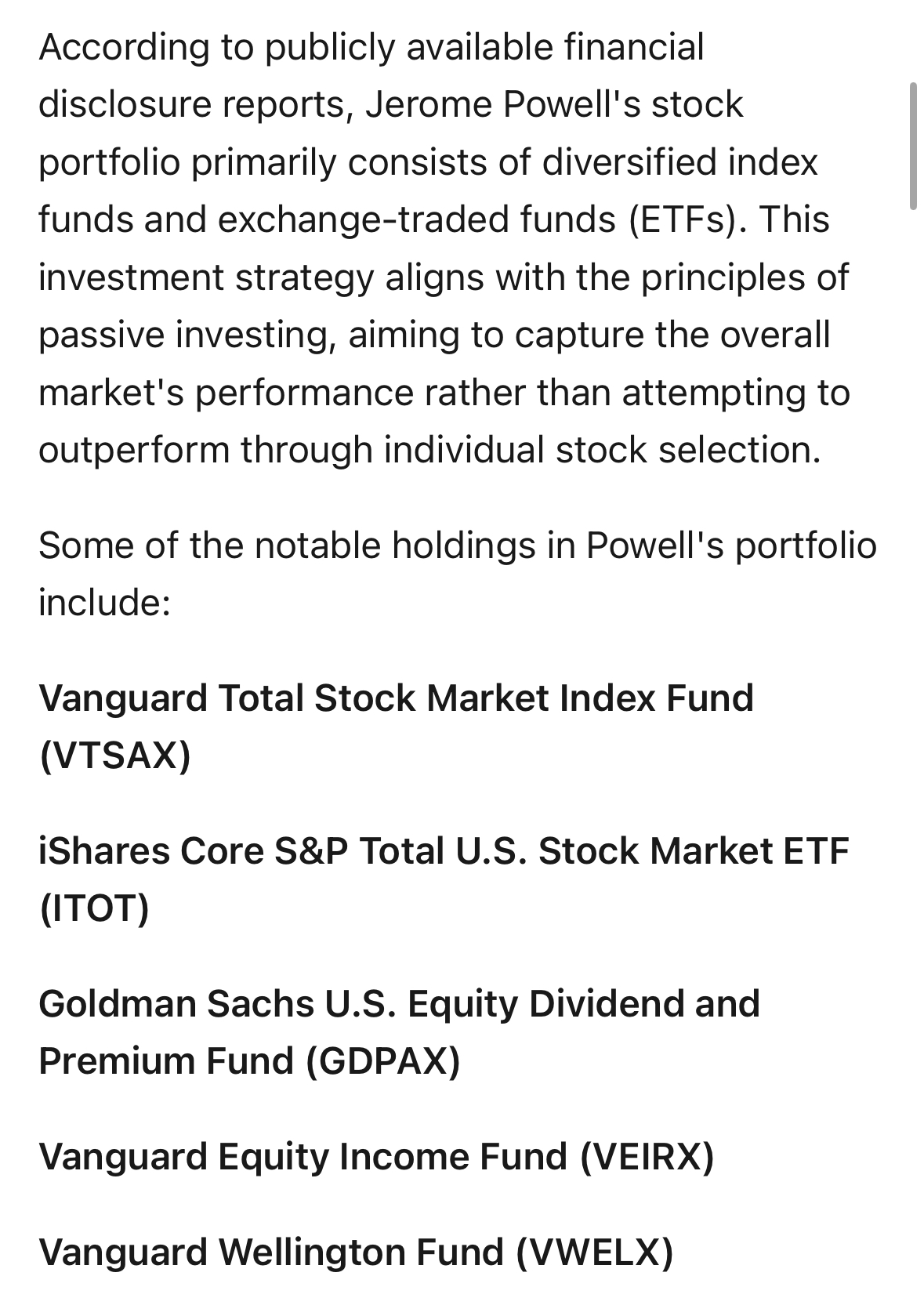
Task: Click "market's performance rather than" line
Action: click(321, 392)
